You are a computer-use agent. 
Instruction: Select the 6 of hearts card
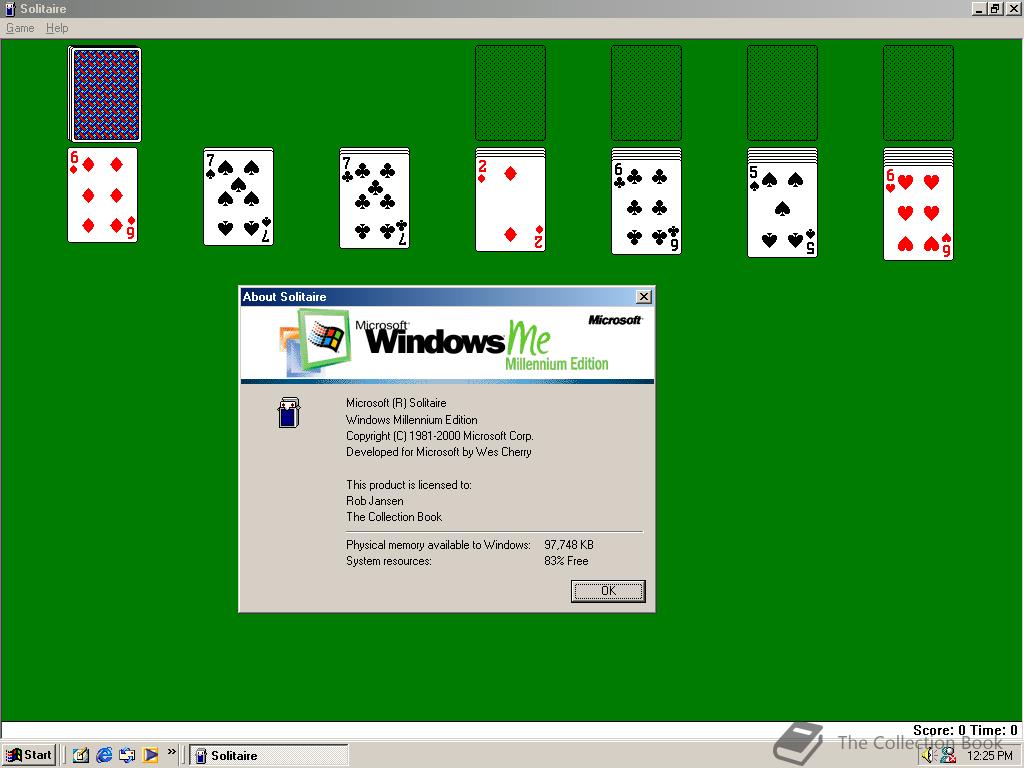click(918, 212)
